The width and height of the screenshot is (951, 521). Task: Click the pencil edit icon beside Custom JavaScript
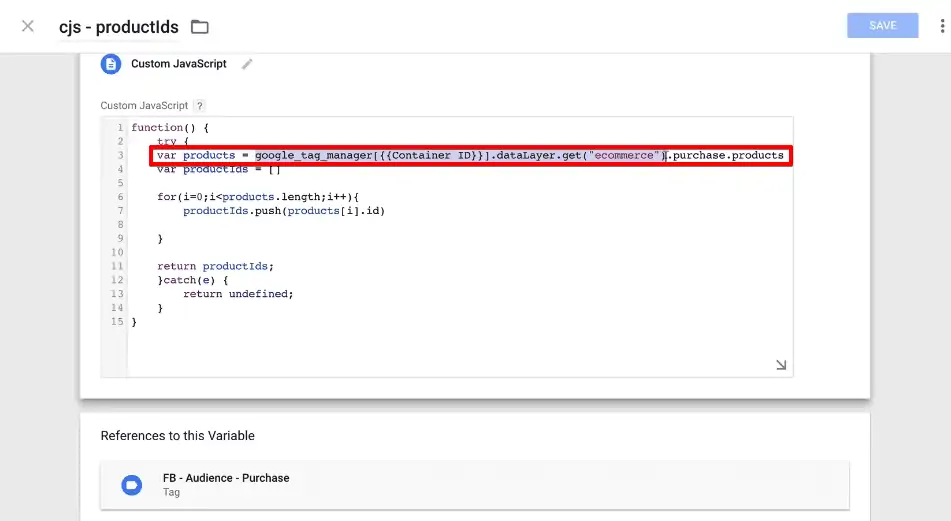[x=247, y=64]
